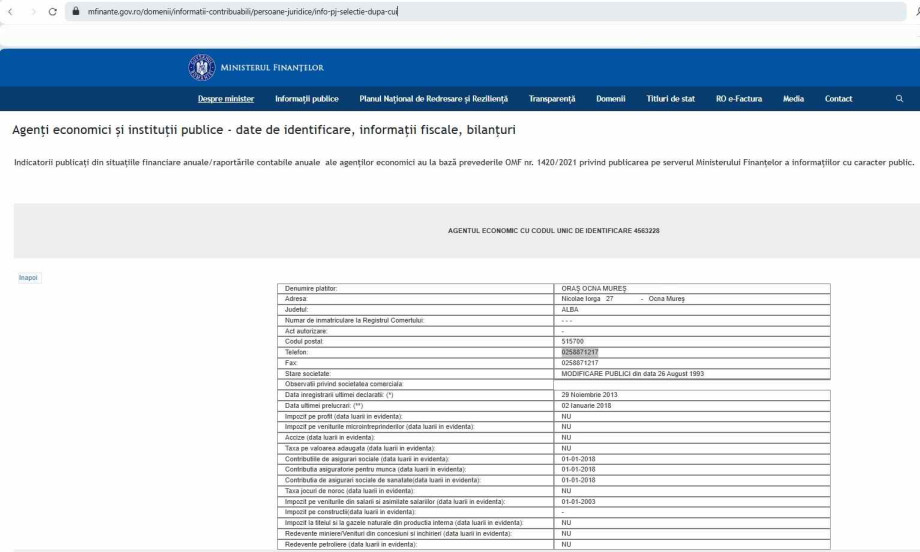Open the Media menu
Viewport: 920px width, 552px height.
tap(793, 99)
